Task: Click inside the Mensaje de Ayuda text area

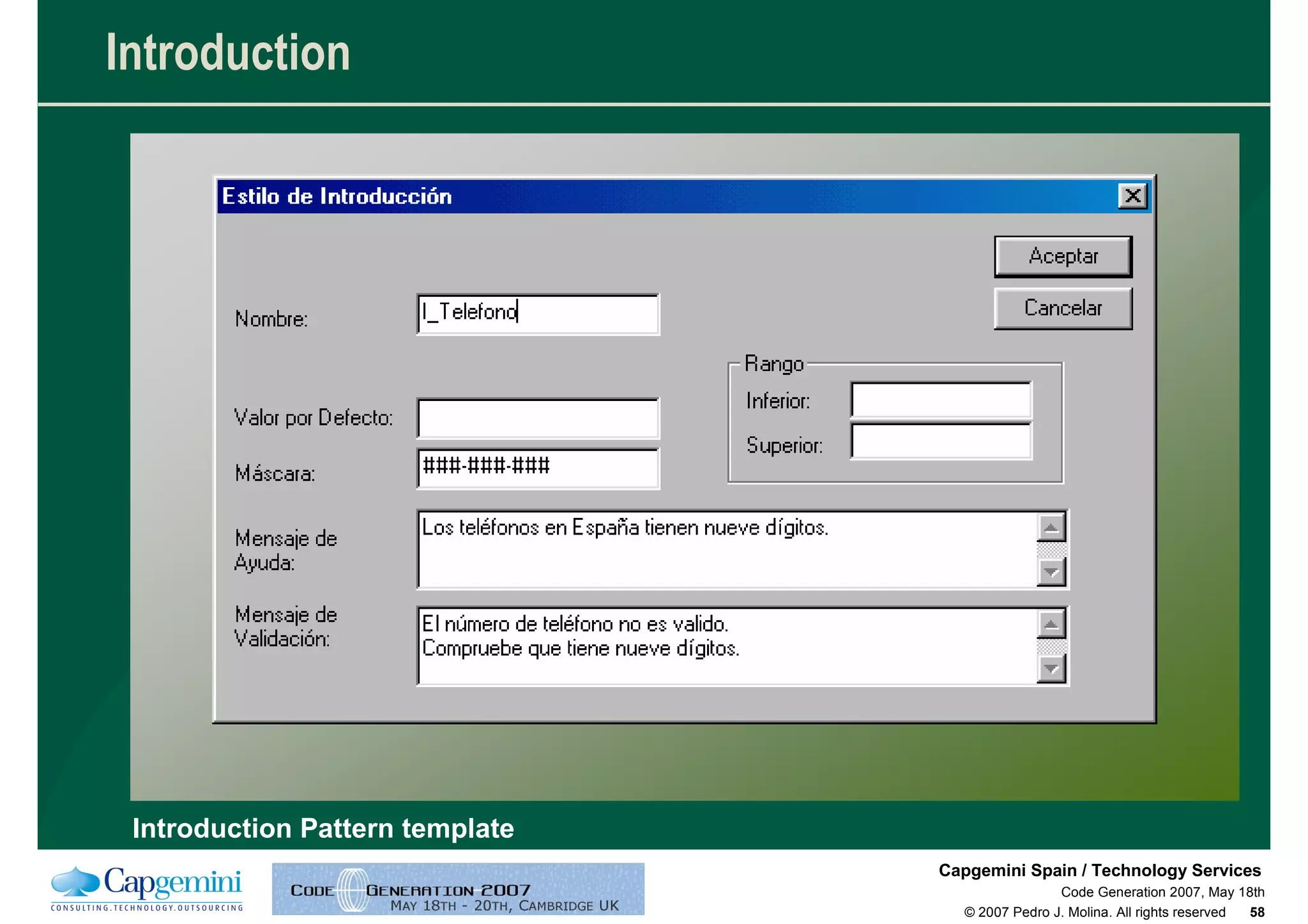Action: (727, 549)
